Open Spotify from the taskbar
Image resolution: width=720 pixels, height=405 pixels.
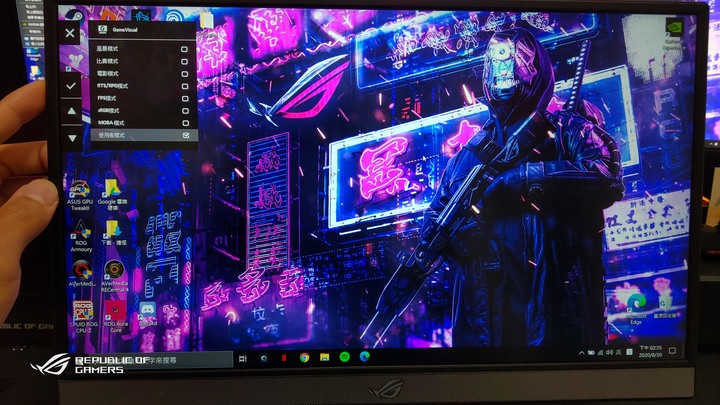pos(344,357)
